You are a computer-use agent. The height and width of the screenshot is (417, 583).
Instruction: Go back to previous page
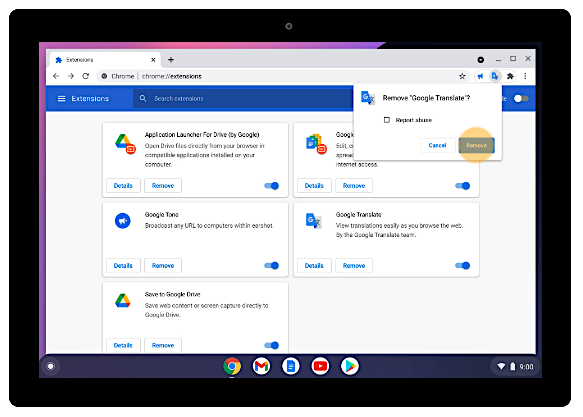[x=56, y=76]
